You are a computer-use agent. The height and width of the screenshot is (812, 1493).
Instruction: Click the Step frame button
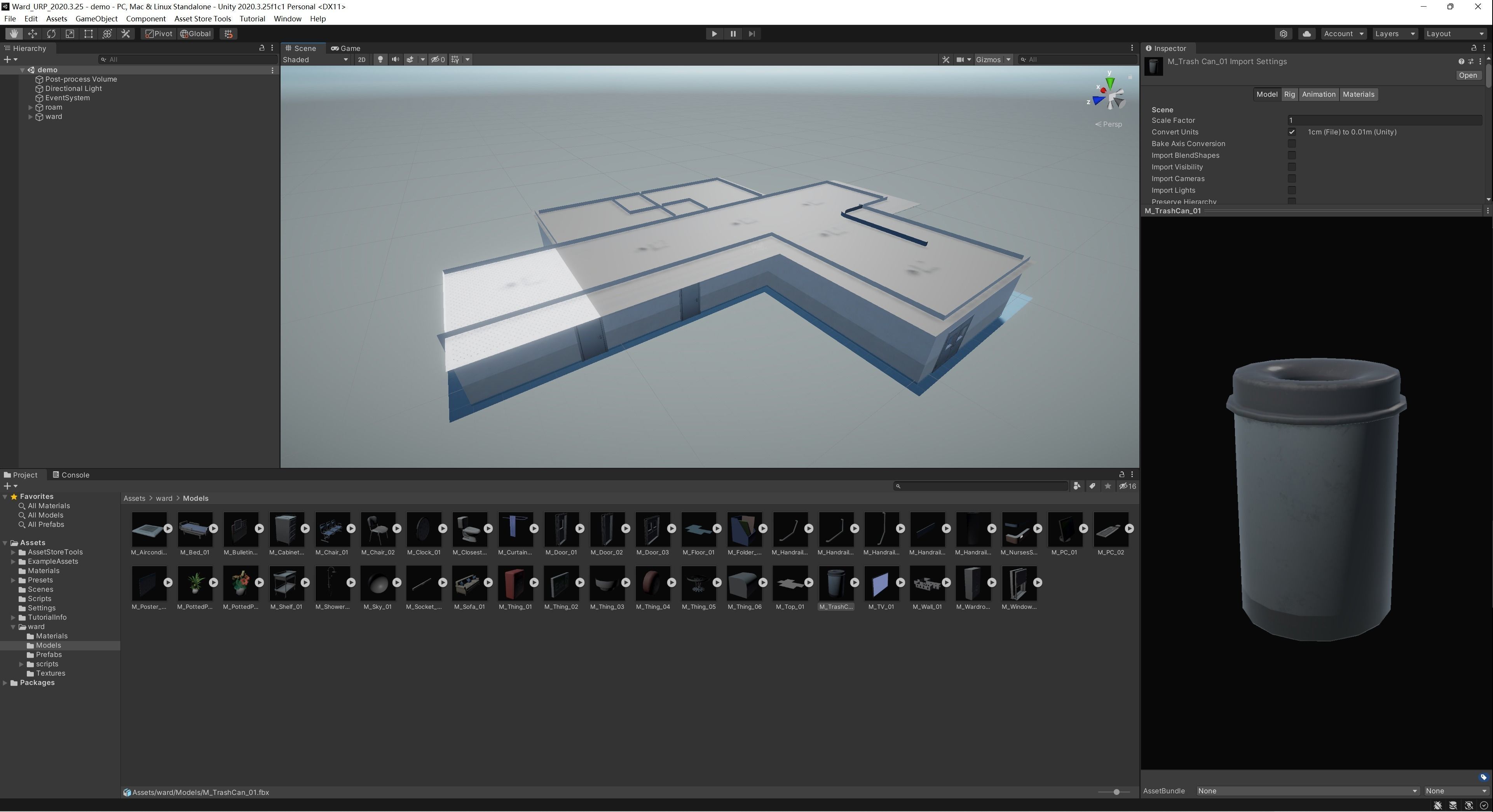click(x=752, y=34)
